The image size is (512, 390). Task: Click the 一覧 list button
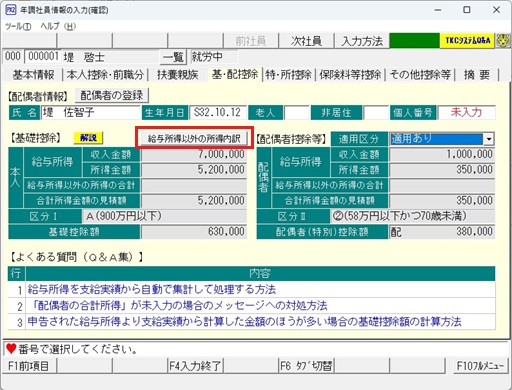pos(173,57)
